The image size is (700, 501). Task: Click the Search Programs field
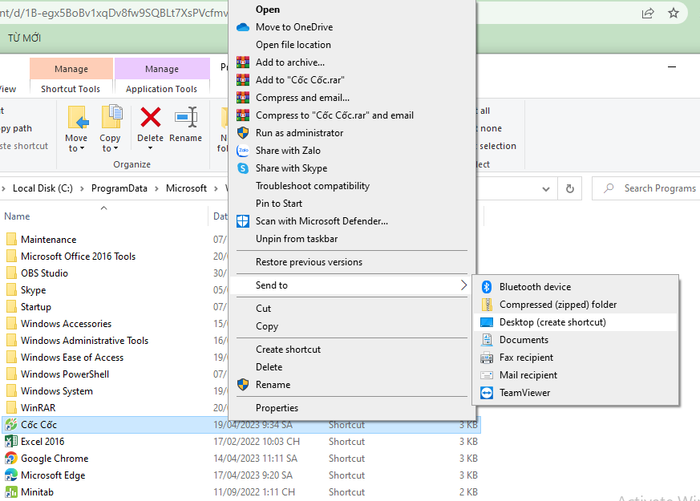646,188
